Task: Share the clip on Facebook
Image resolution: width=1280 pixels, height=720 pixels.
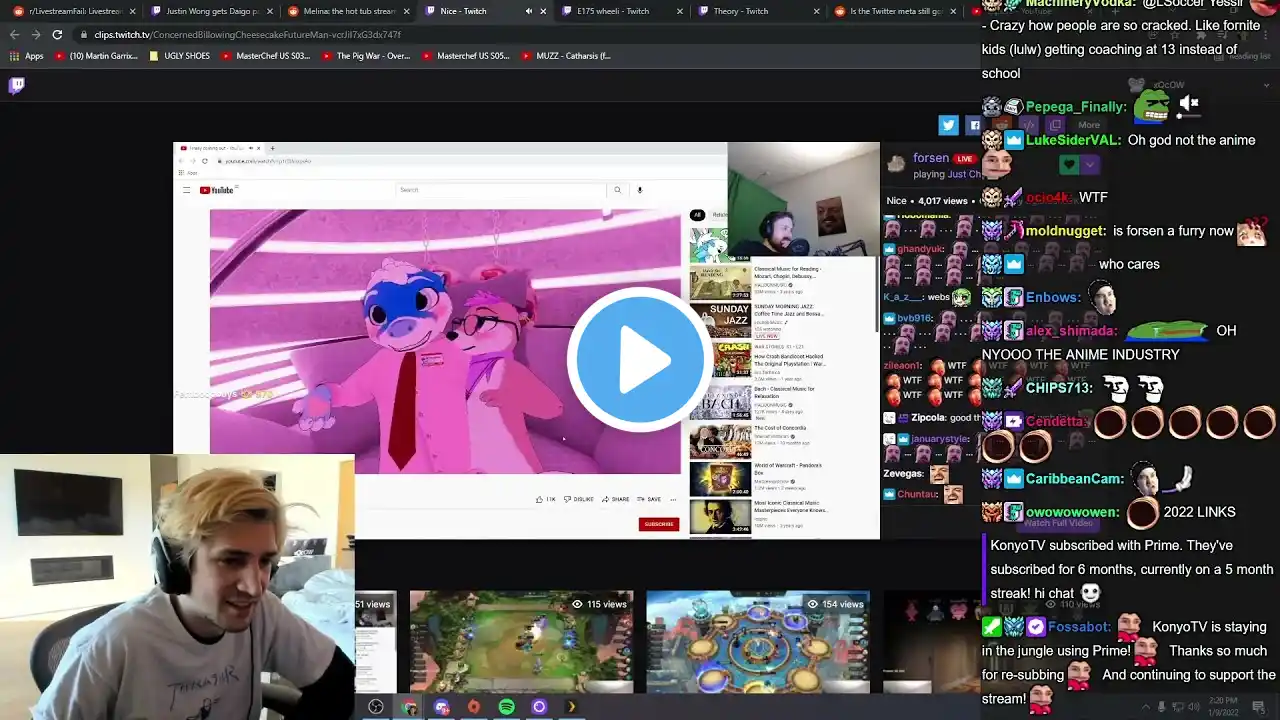Action: tap(973, 125)
